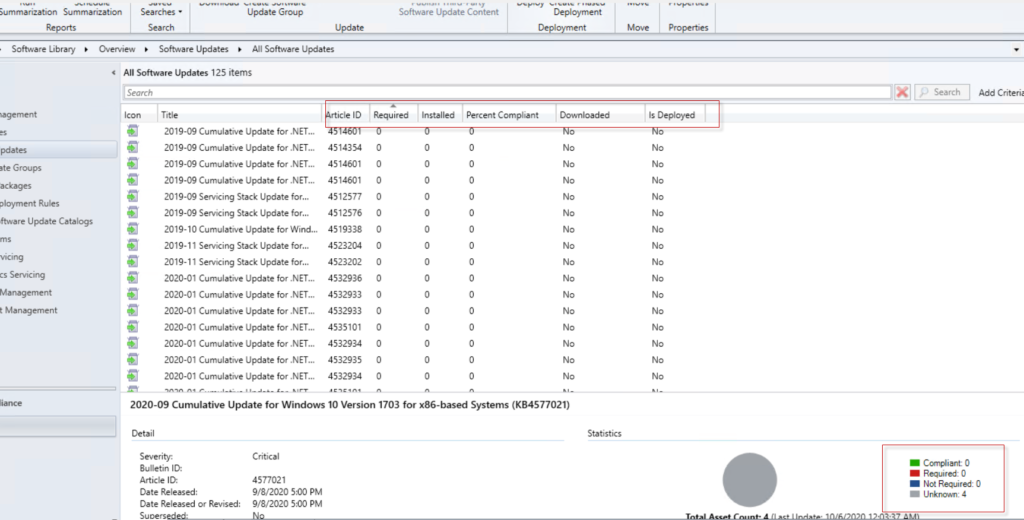
Task: Expand the arrow after Software Updates breadcrumb
Action: click(x=240, y=49)
